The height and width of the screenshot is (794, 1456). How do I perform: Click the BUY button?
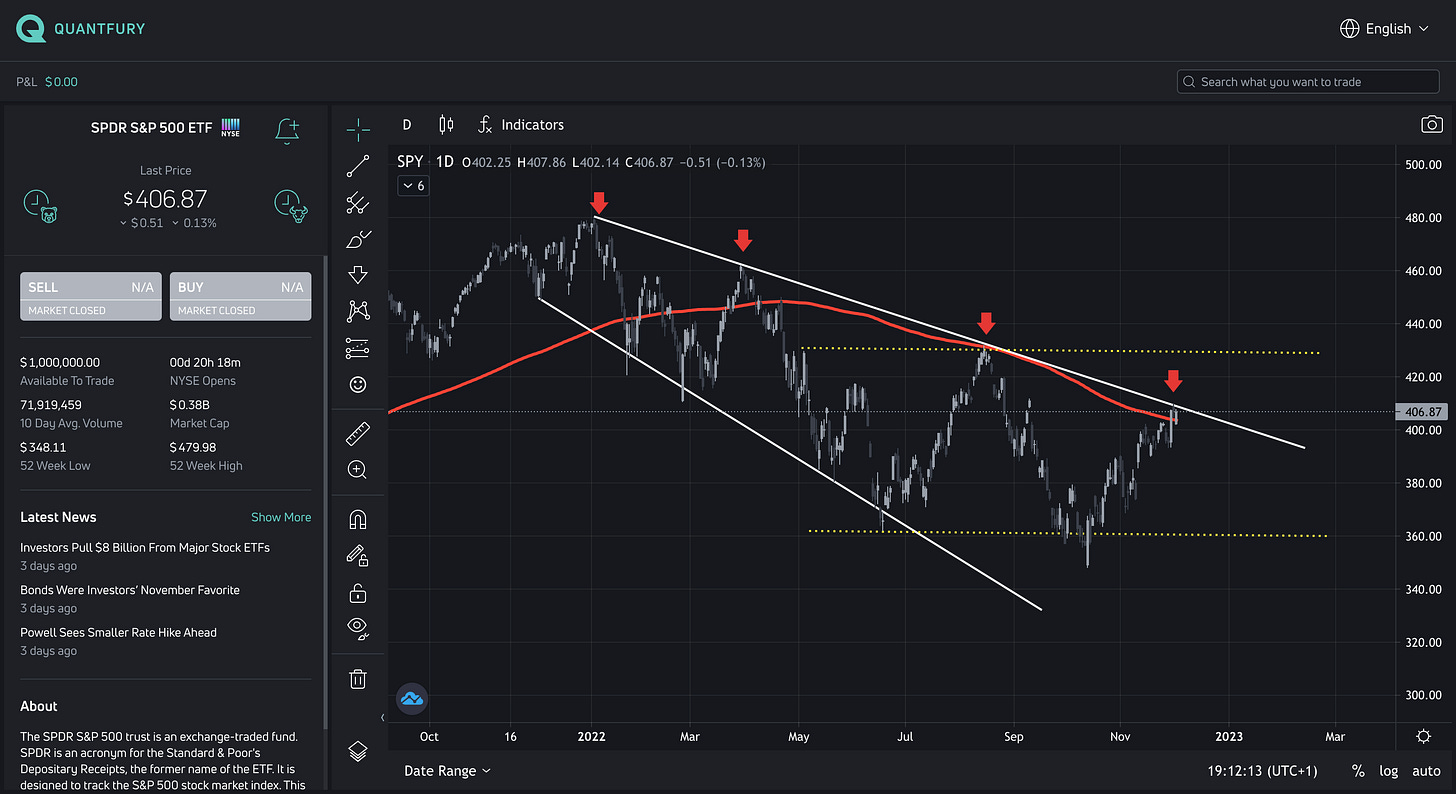pos(240,296)
